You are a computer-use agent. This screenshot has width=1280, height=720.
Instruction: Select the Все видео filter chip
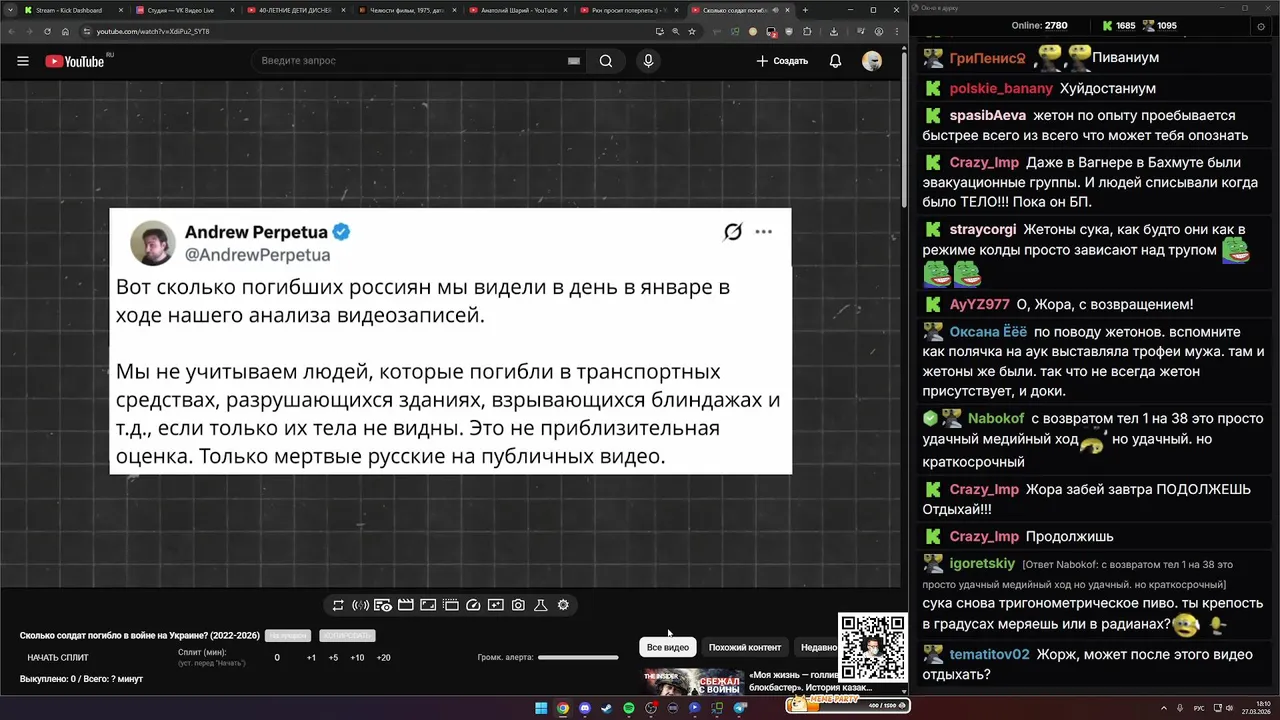coord(667,647)
